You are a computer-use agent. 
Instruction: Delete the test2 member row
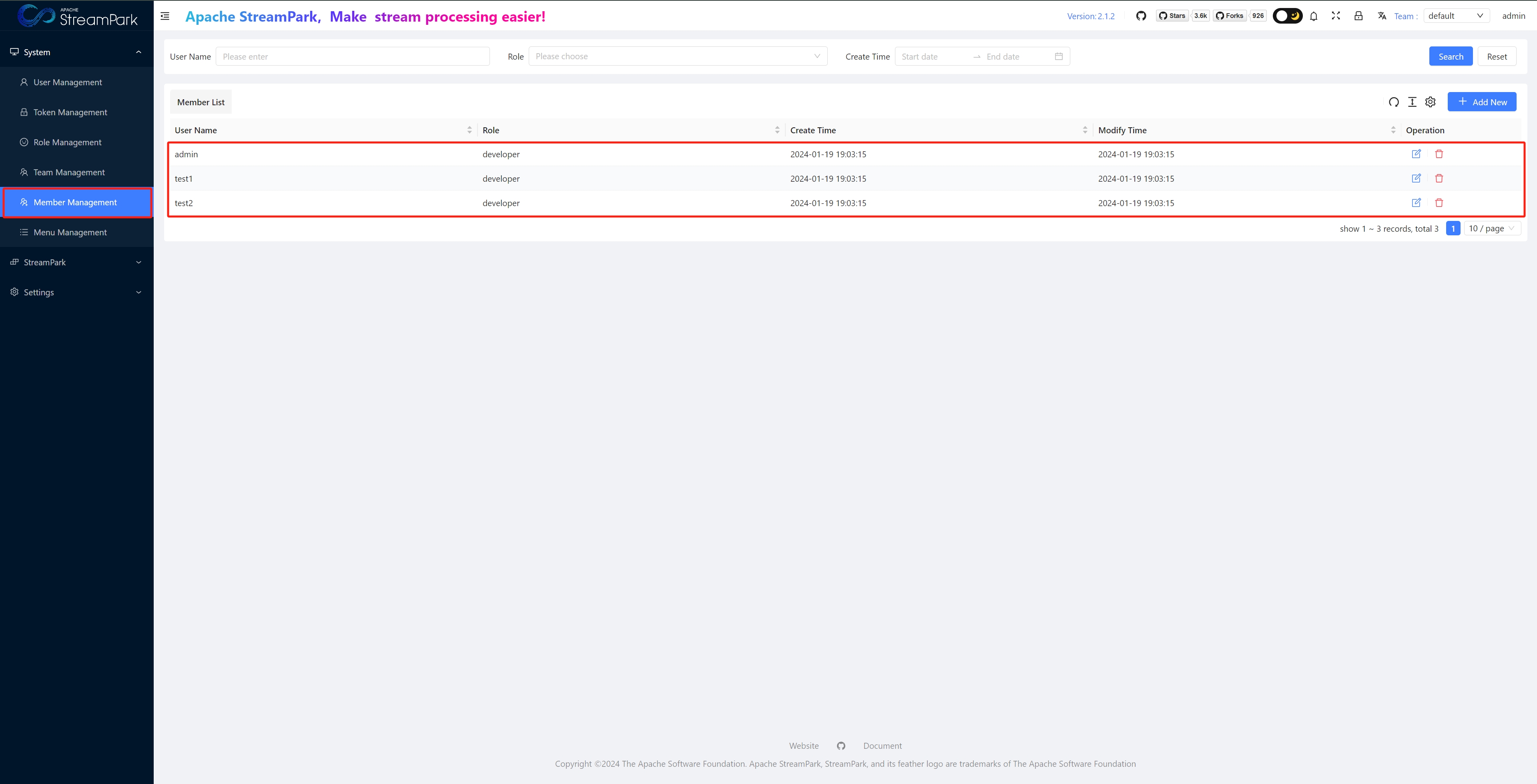[x=1439, y=203]
